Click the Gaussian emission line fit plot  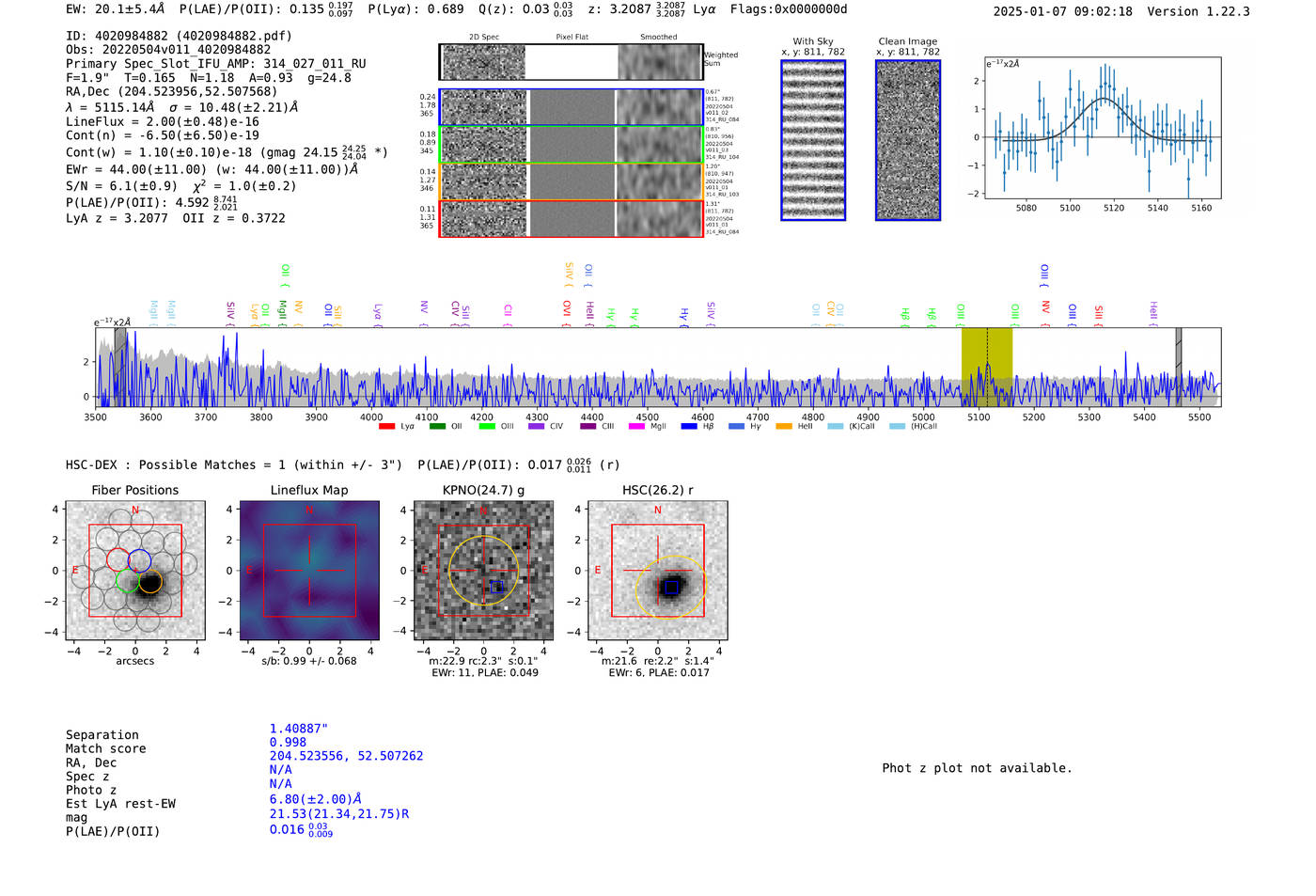[x=1103, y=128]
